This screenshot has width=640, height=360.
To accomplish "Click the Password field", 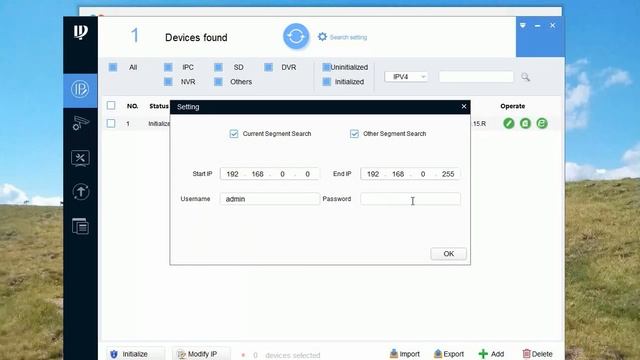I will click(410, 199).
